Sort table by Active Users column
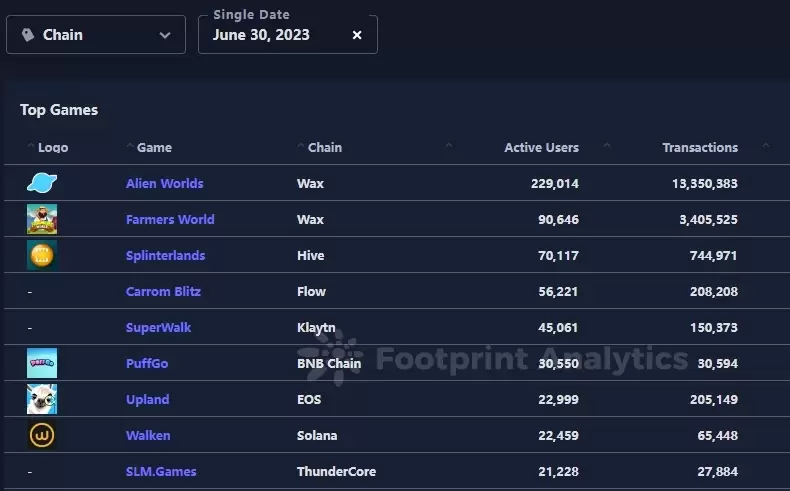790x491 pixels. (x=541, y=147)
